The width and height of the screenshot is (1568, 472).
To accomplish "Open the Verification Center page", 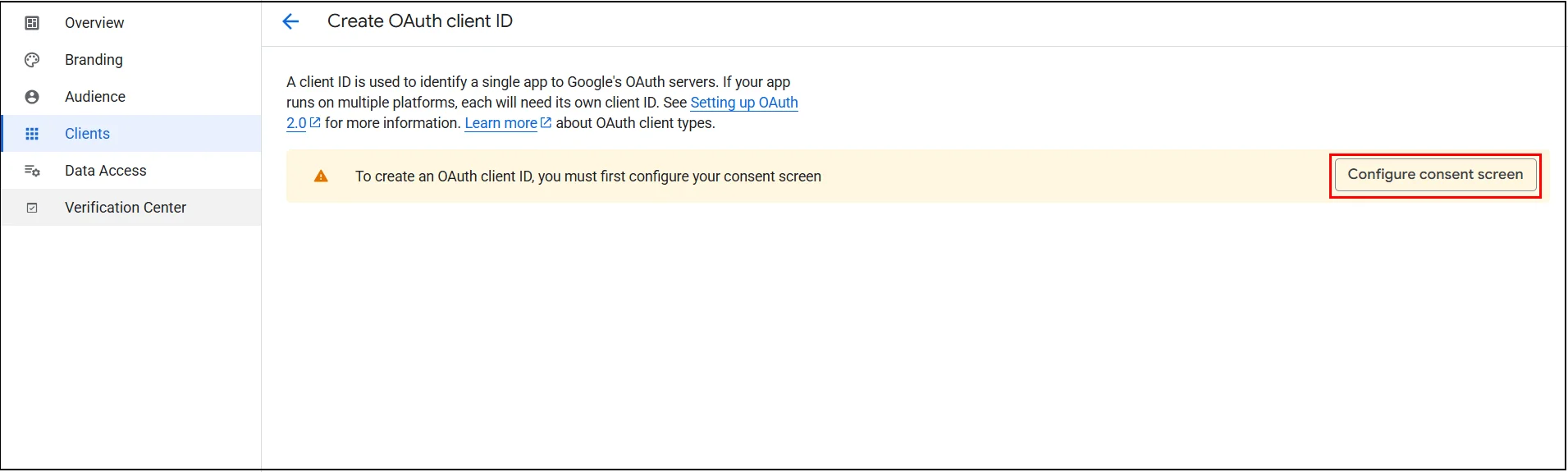I will [131, 208].
